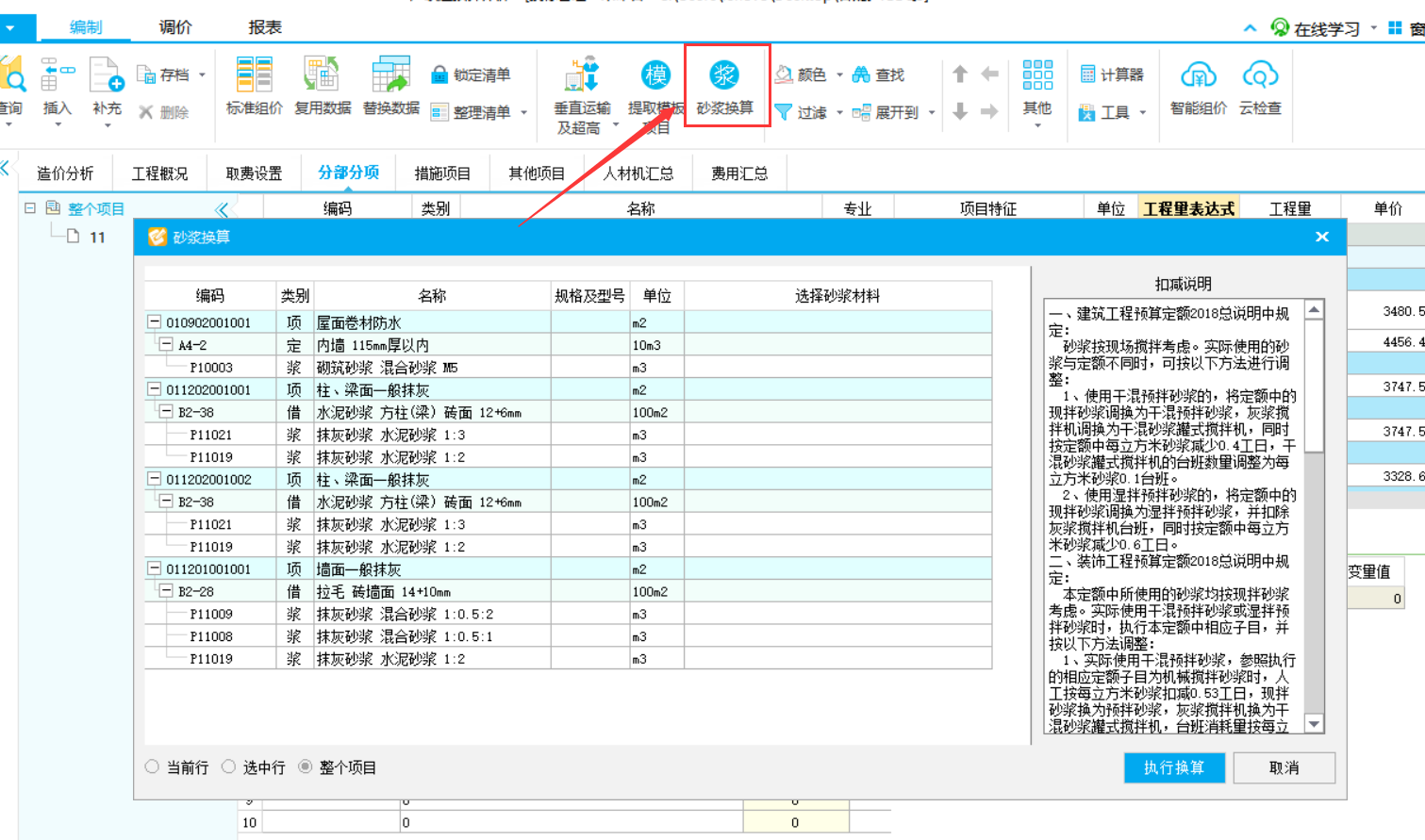Click the move up arrow icon
1425x840 pixels.
click(x=960, y=74)
